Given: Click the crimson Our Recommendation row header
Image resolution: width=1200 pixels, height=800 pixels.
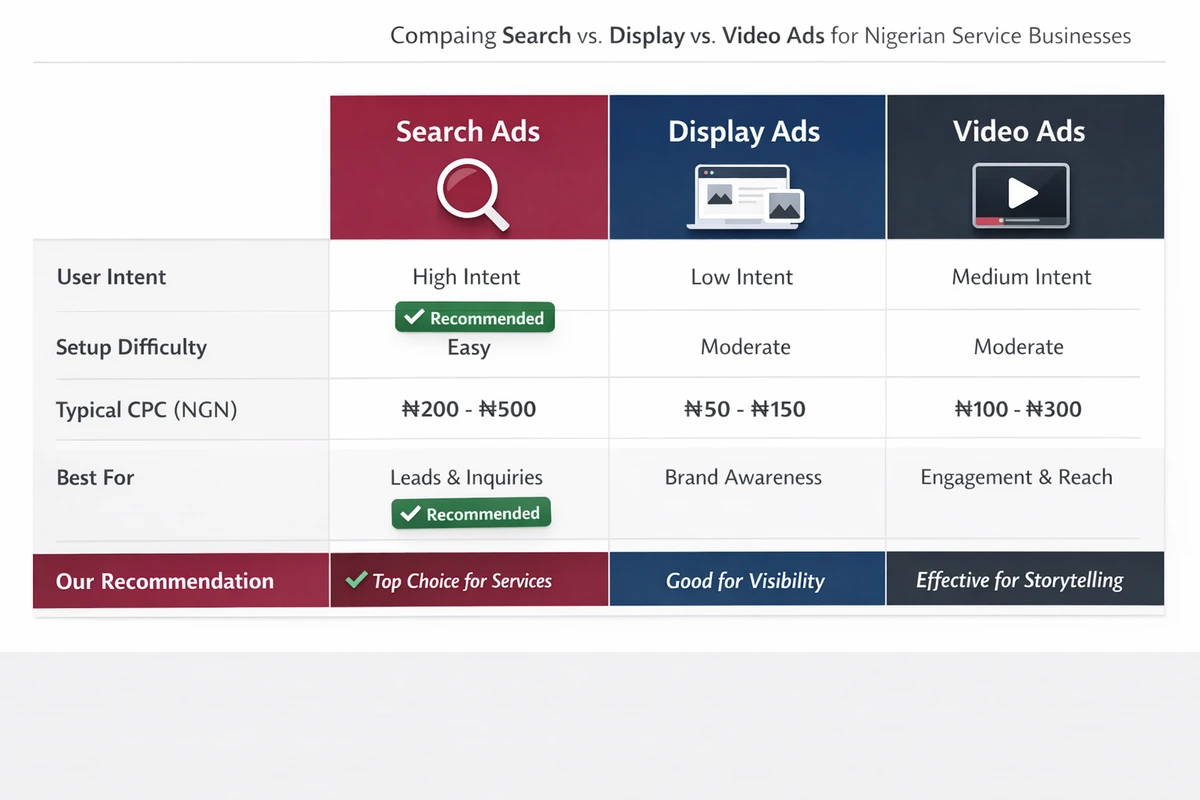Looking at the screenshot, I should (166, 580).
